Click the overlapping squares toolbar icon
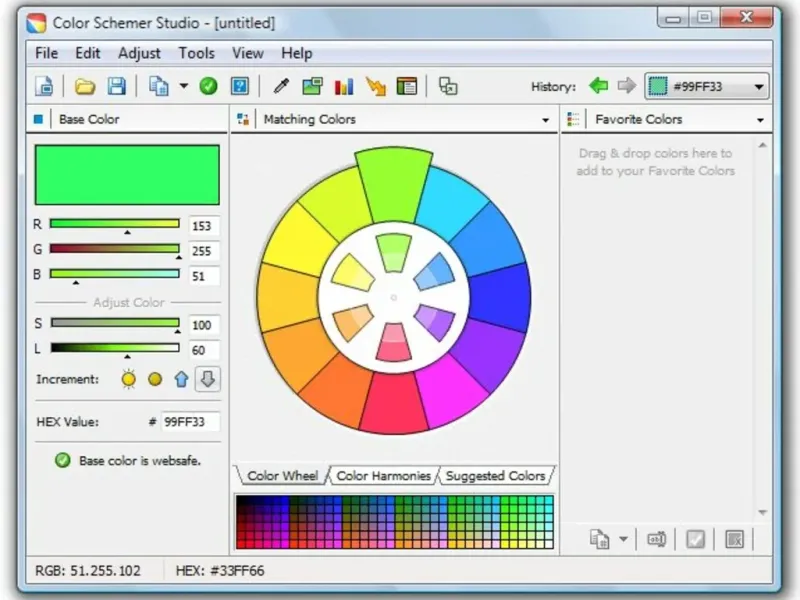 [x=448, y=86]
